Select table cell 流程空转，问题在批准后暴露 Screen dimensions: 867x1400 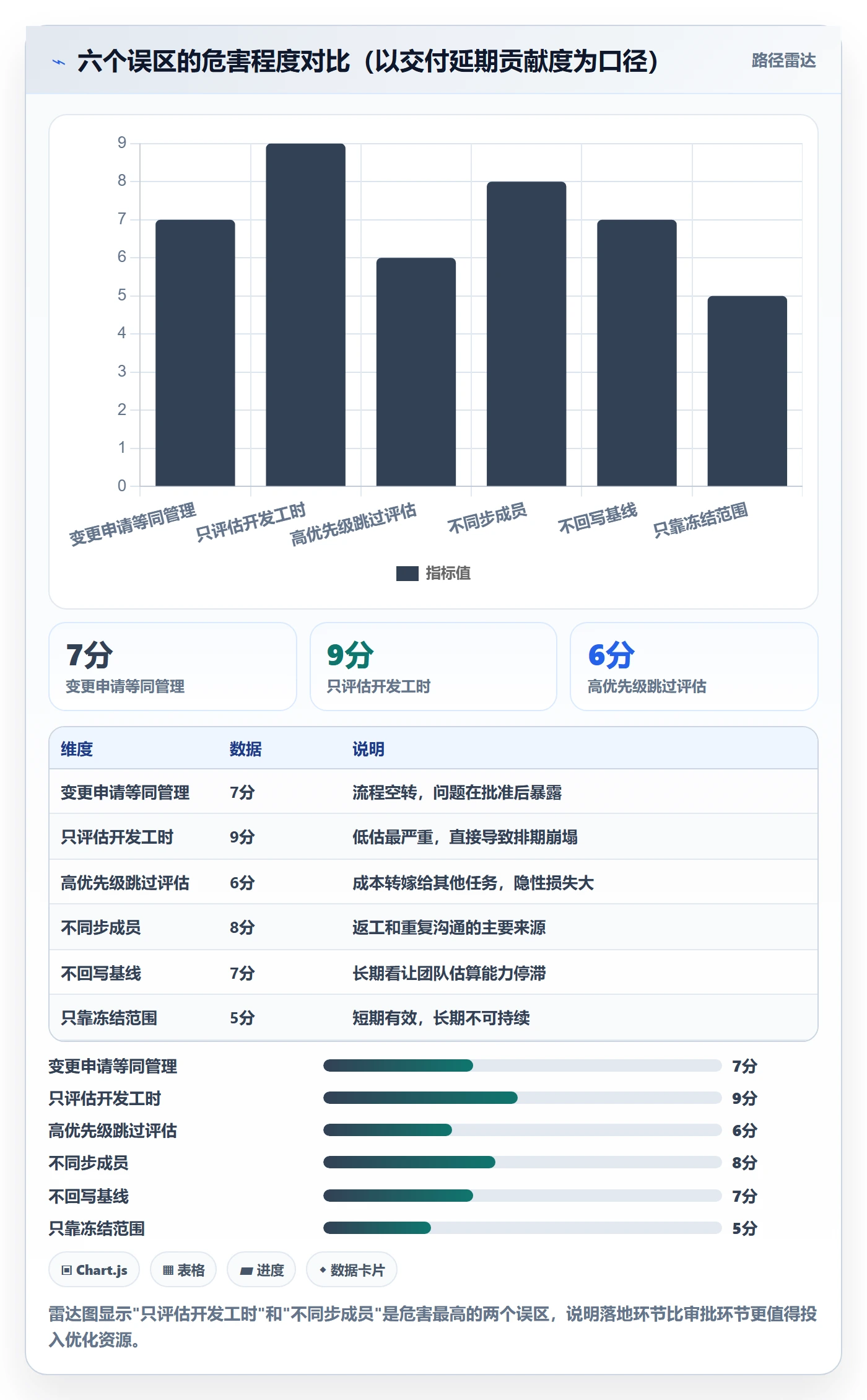tap(457, 792)
